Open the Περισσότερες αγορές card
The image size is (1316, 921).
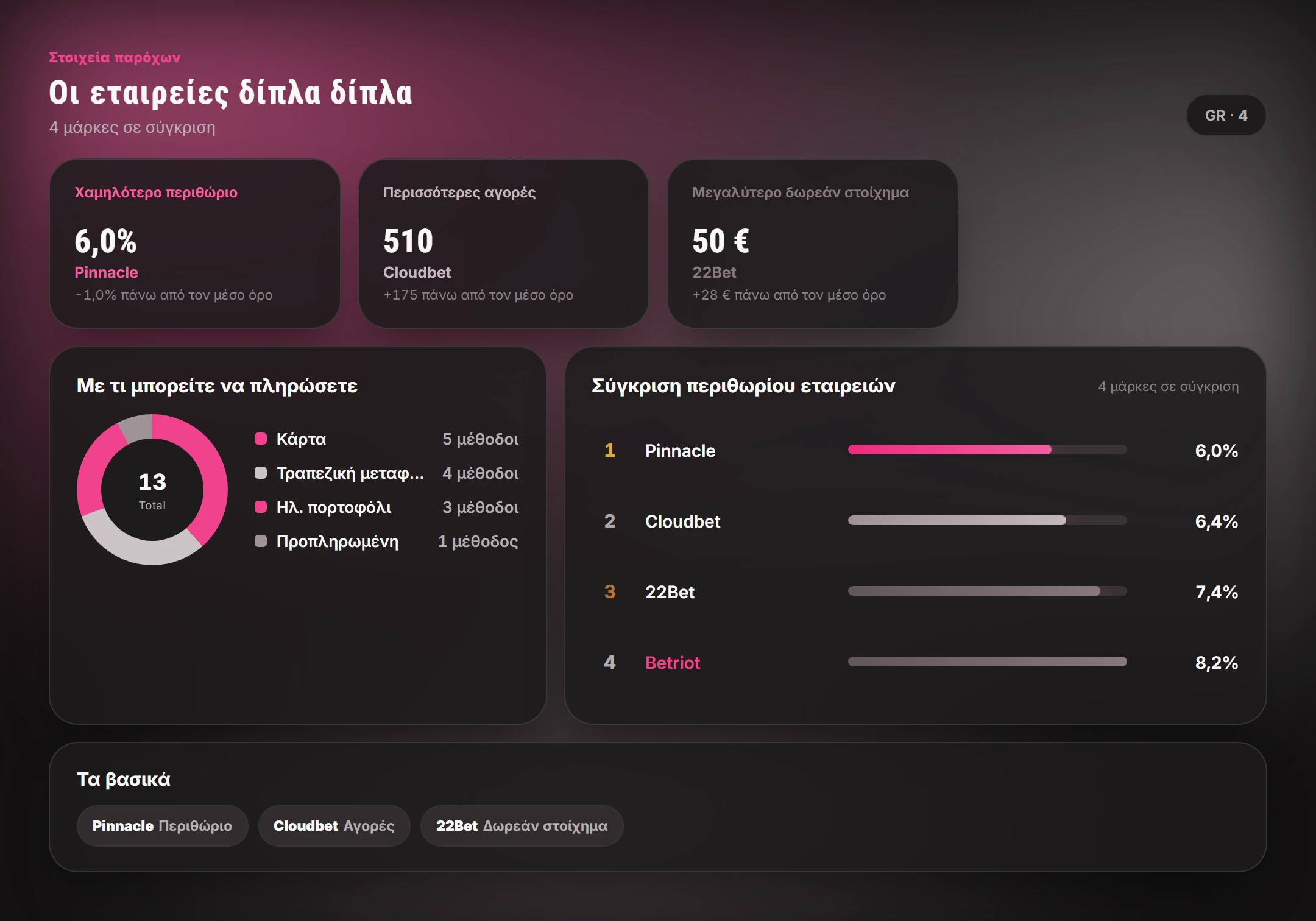(x=504, y=244)
